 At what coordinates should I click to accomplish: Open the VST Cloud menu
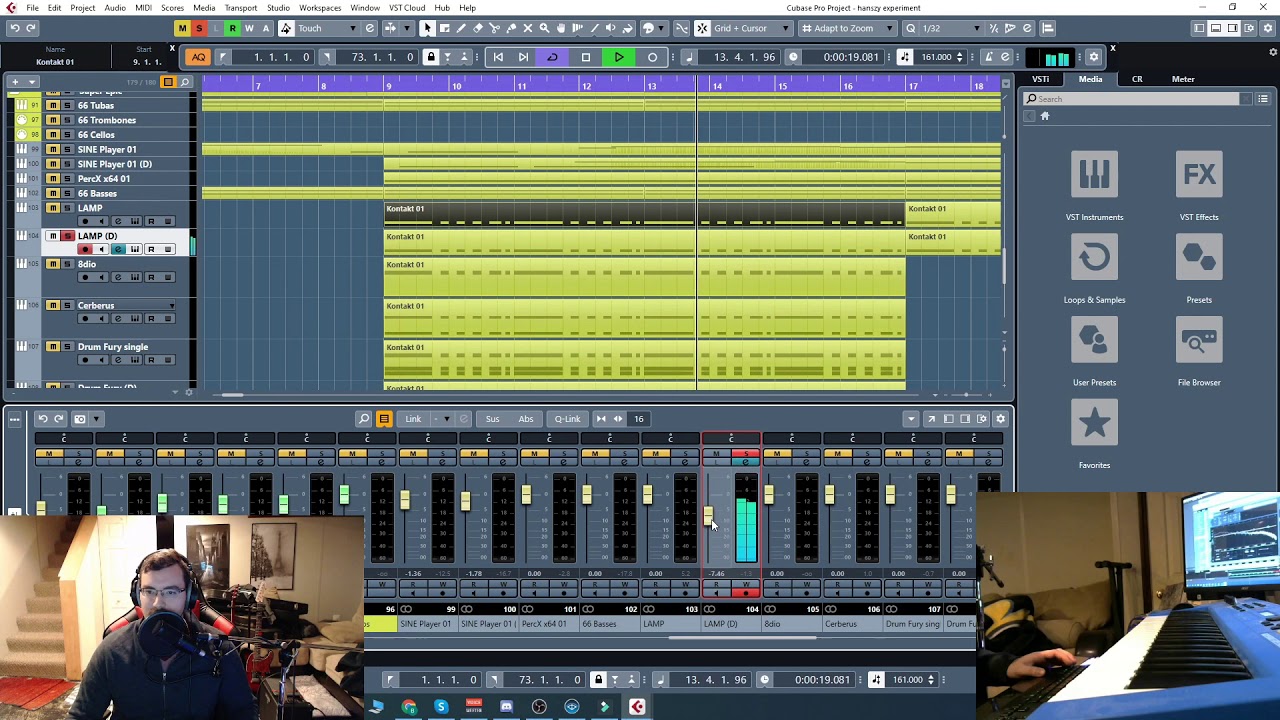coord(407,8)
